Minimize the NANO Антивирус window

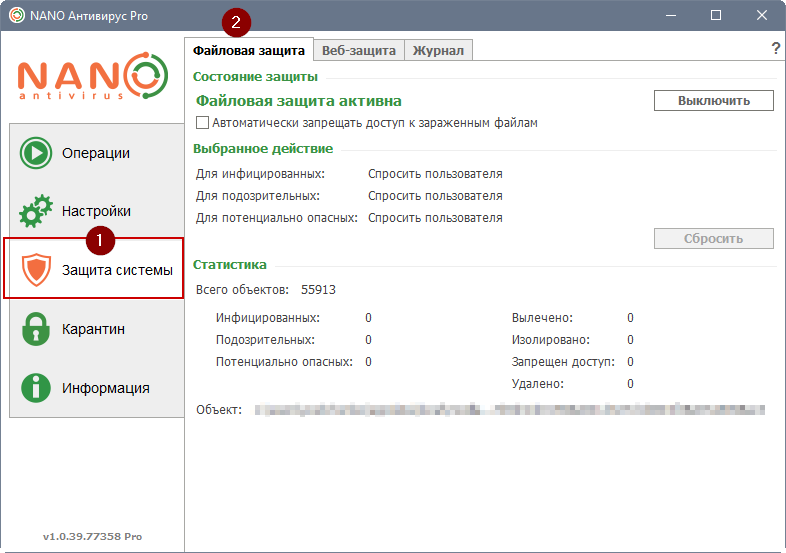click(669, 15)
